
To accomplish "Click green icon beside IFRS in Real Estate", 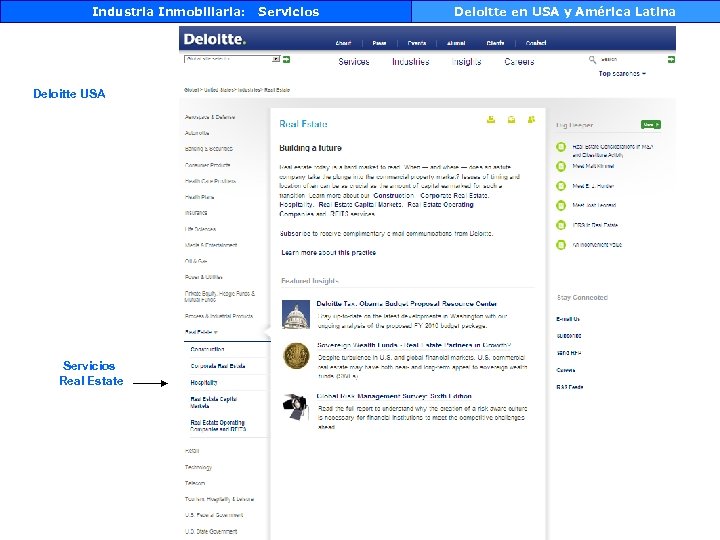I will pyautogui.click(x=561, y=225).
